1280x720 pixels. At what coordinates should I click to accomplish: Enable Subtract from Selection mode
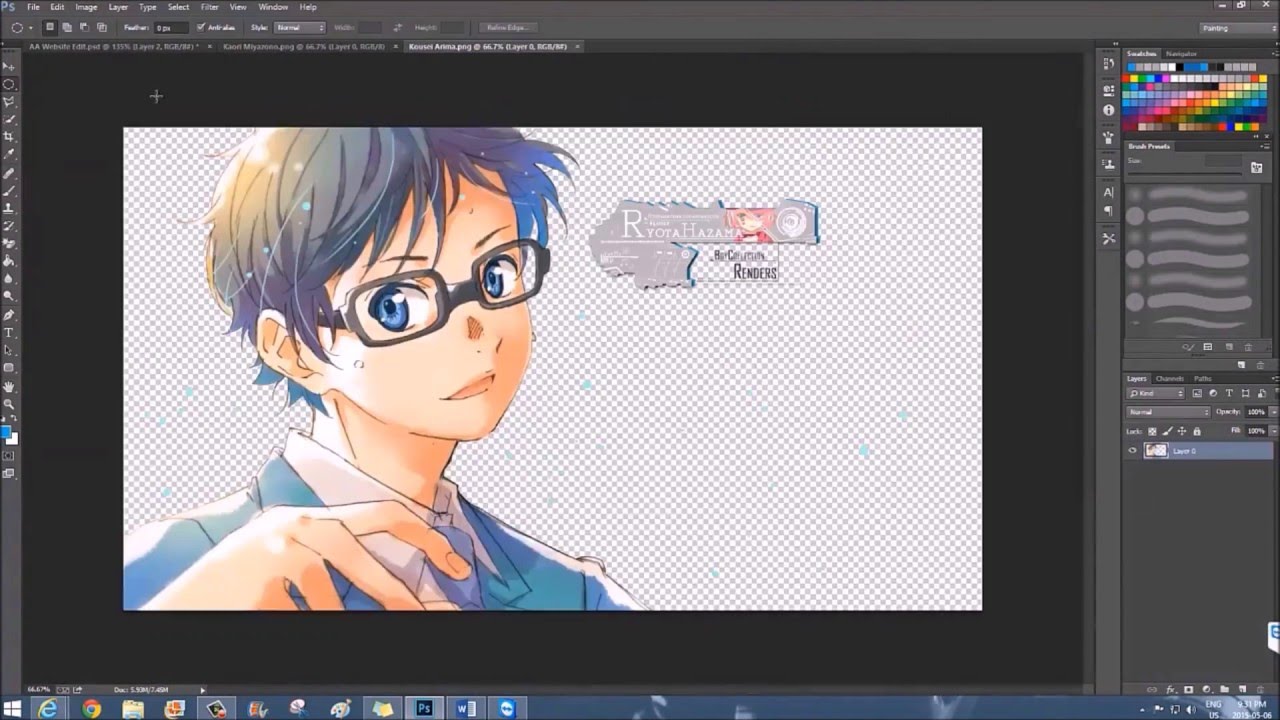point(84,27)
